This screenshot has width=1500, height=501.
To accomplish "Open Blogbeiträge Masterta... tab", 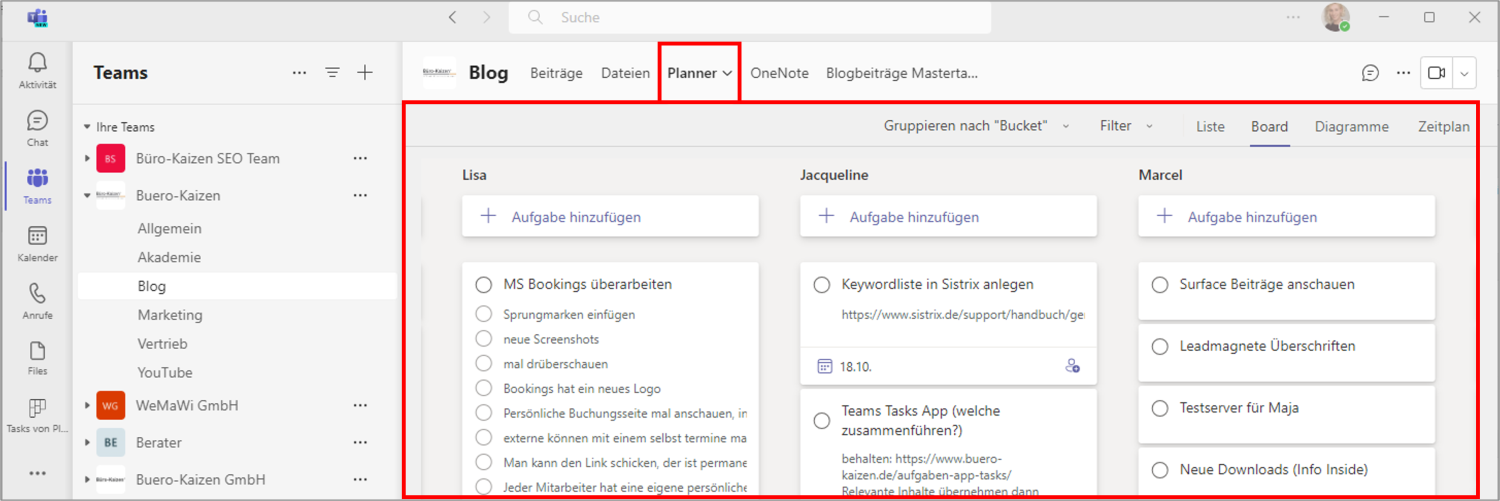I will 902,73.
